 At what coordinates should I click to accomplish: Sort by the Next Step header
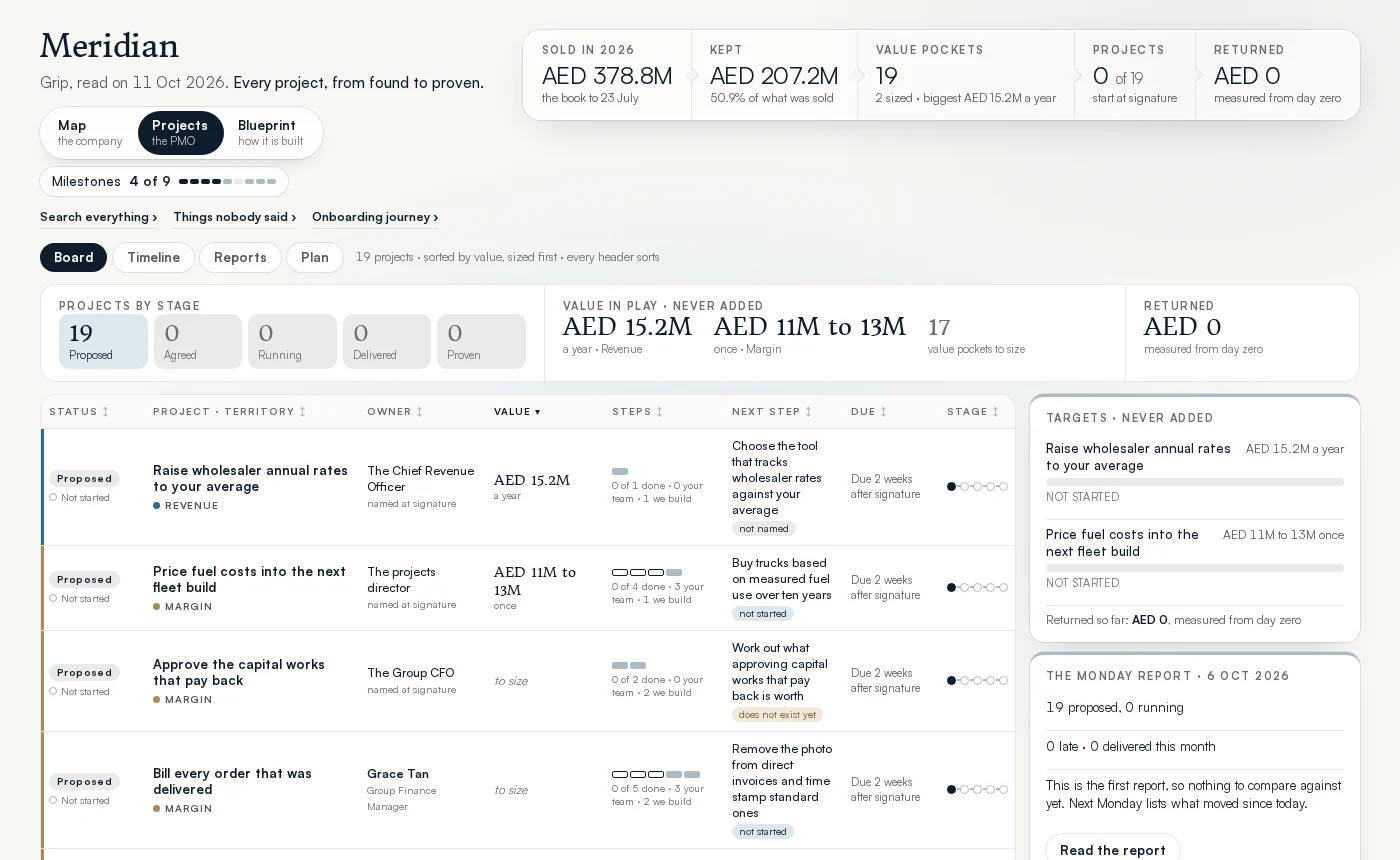772,412
